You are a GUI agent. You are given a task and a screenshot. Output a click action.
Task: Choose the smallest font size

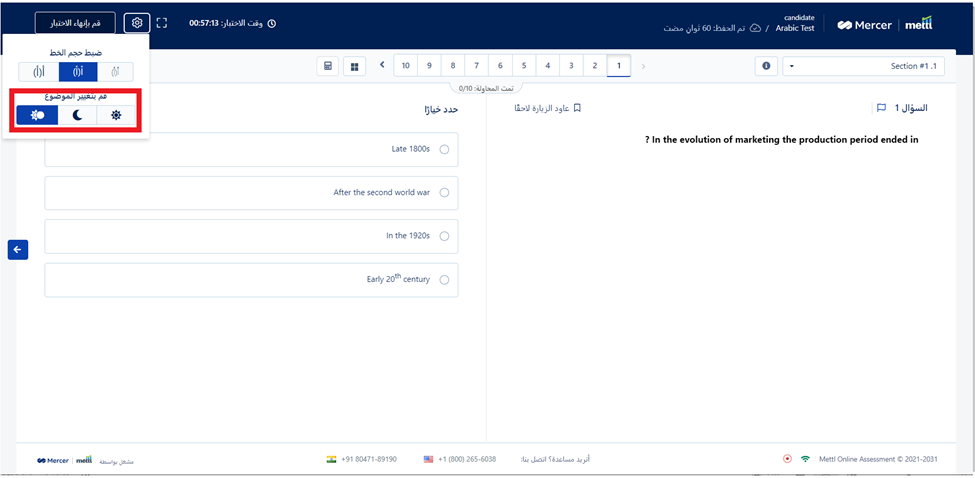(x=115, y=72)
